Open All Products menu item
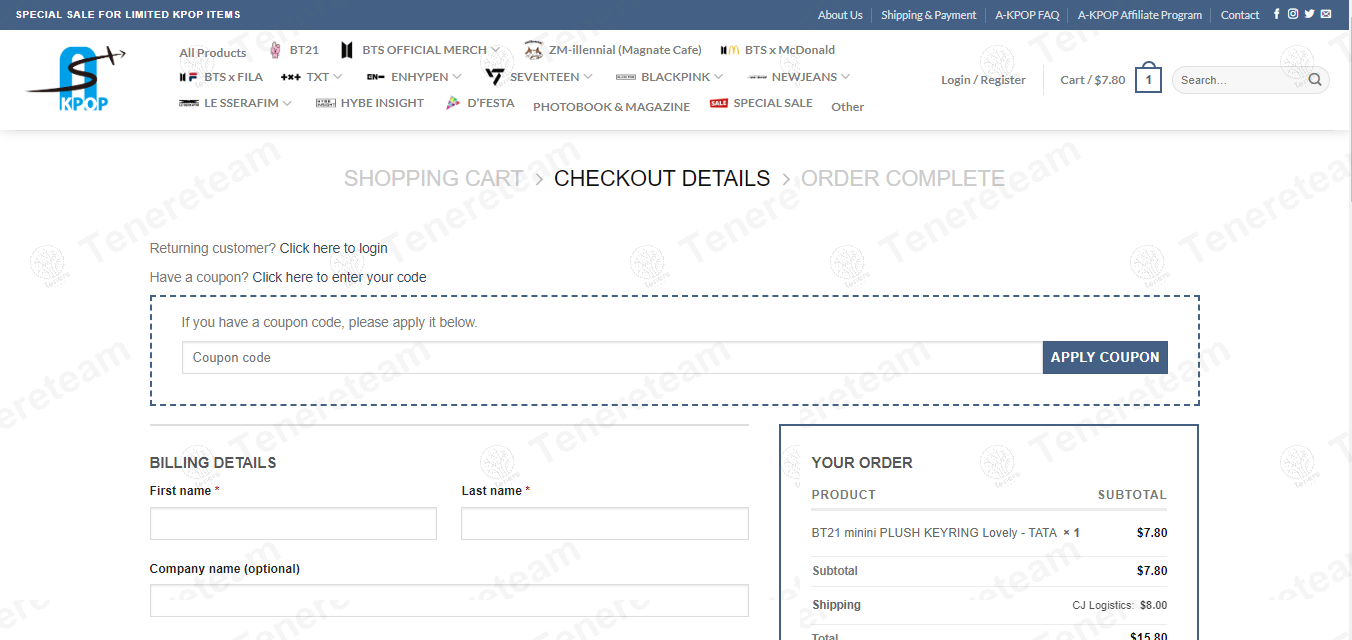This screenshot has height=640, width=1352. tap(212, 53)
